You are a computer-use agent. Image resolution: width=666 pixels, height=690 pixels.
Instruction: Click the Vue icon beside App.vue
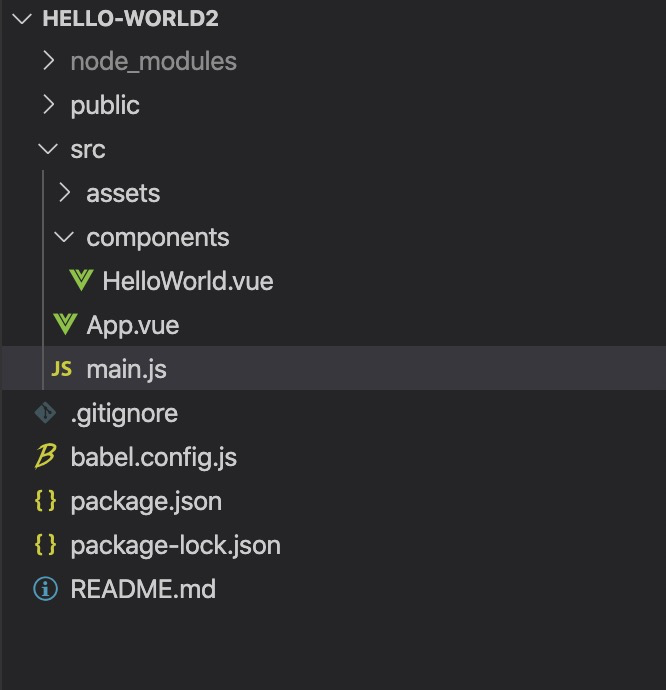[x=65, y=325]
